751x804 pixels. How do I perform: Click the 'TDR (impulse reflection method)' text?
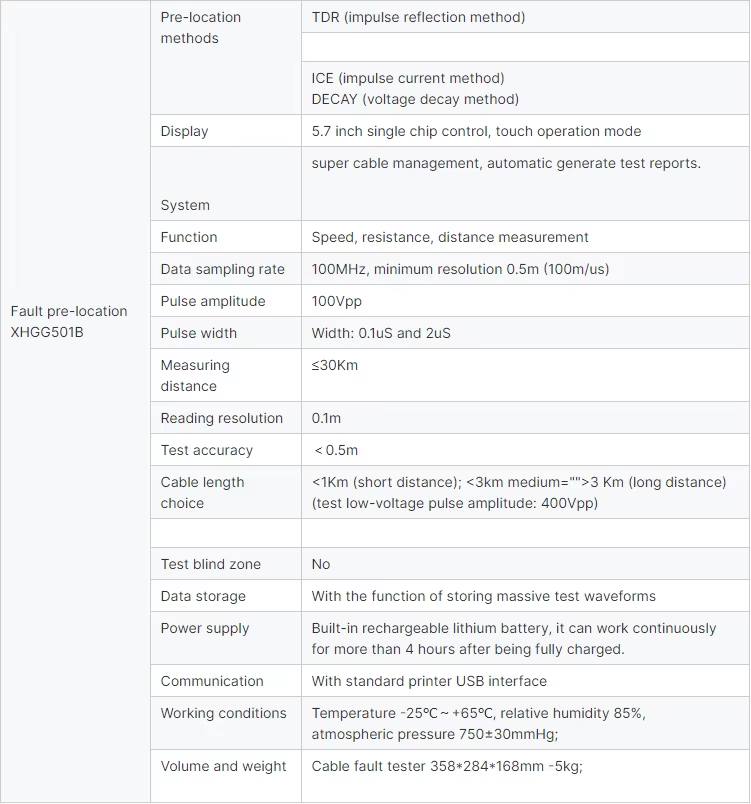[x=418, y=17]
